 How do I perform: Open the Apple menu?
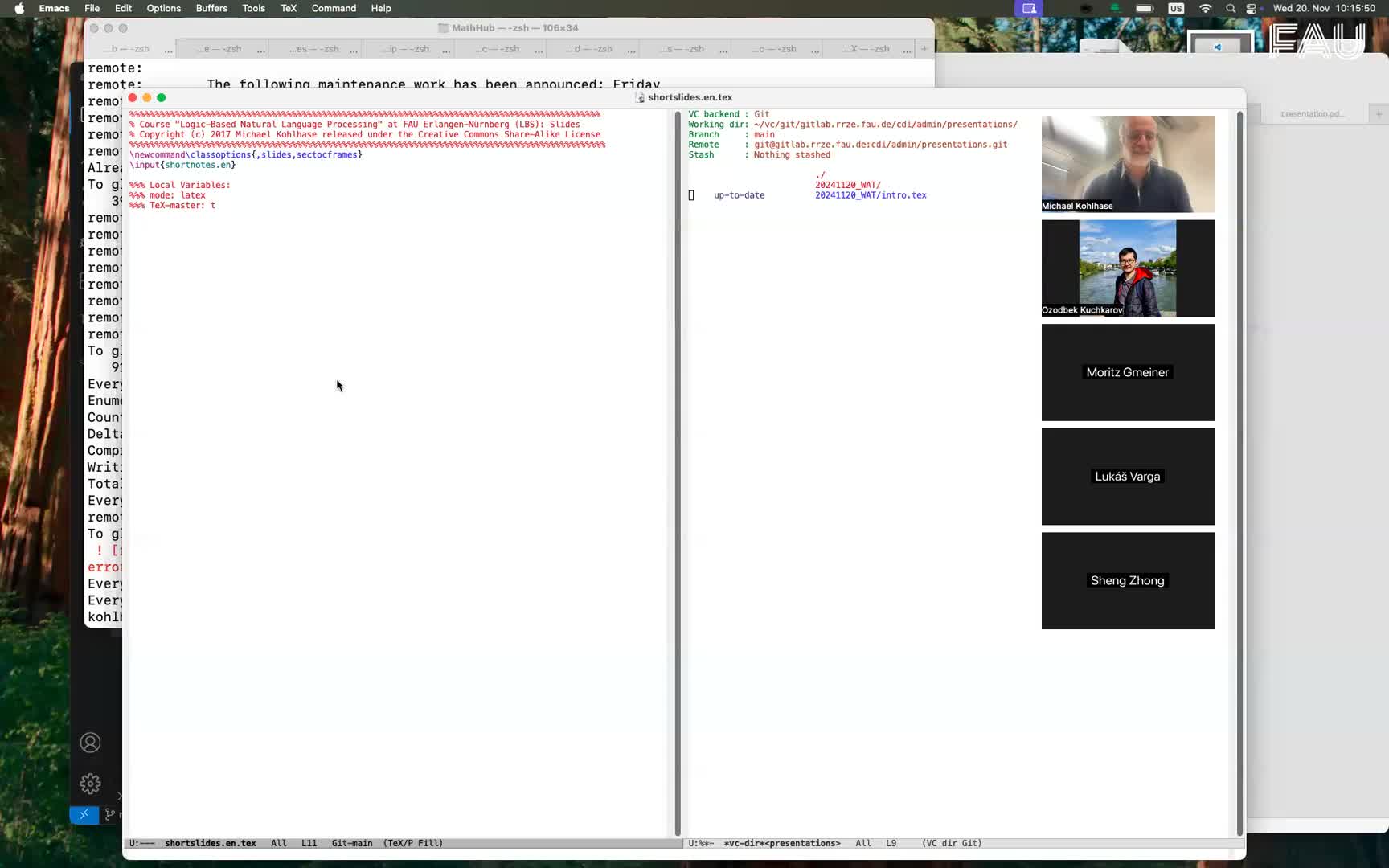click(x=18, y=9)
